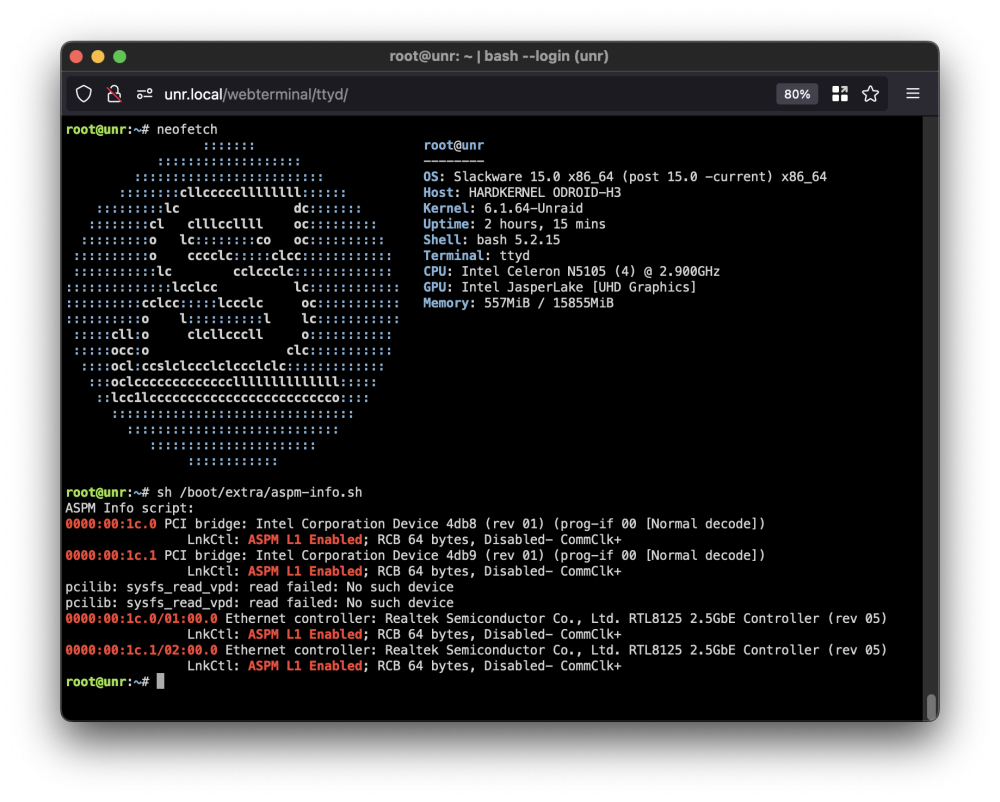Click the 'Uptime: 2 hours, 15 mins' line
Screen dimensions: 1000x802
pyautogui.click(x=515, y=224)
